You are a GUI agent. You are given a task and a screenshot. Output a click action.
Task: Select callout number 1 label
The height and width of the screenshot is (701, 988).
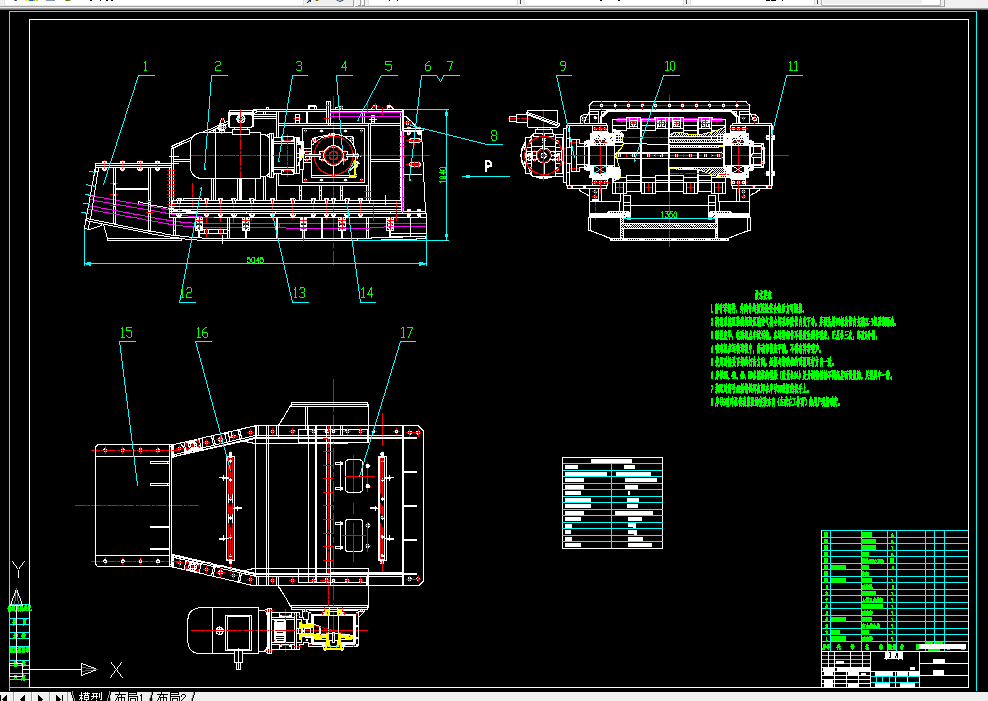coord(146,66)
